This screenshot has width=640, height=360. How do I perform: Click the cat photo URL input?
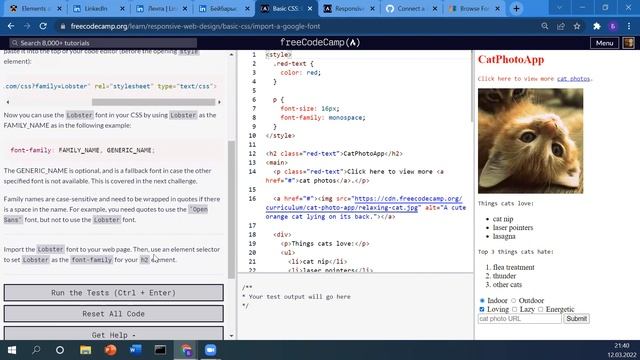(x=520, y=319)
